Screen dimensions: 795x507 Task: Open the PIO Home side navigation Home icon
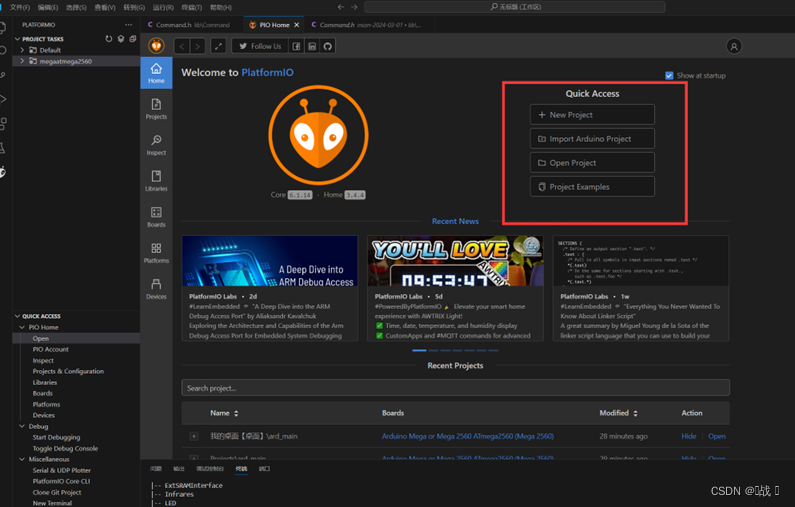pos(156,73)
